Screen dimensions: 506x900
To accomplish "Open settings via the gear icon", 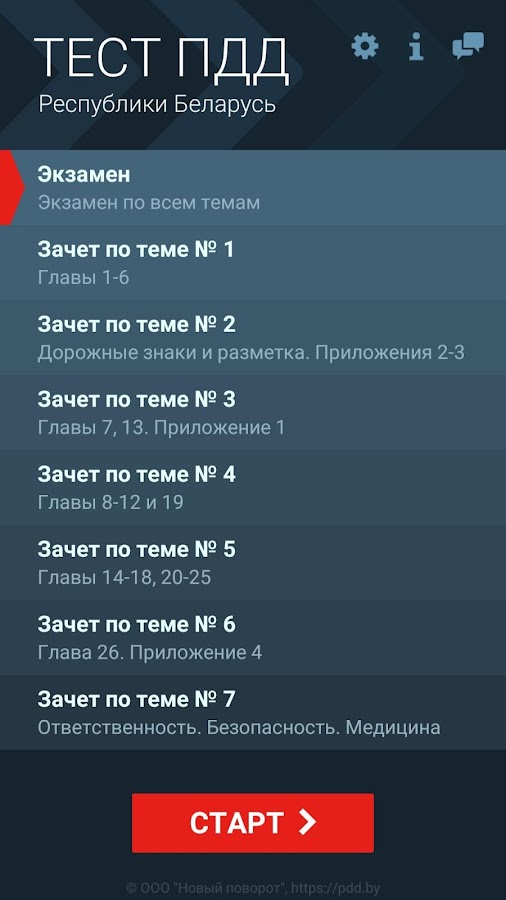I will pos(365,46).
